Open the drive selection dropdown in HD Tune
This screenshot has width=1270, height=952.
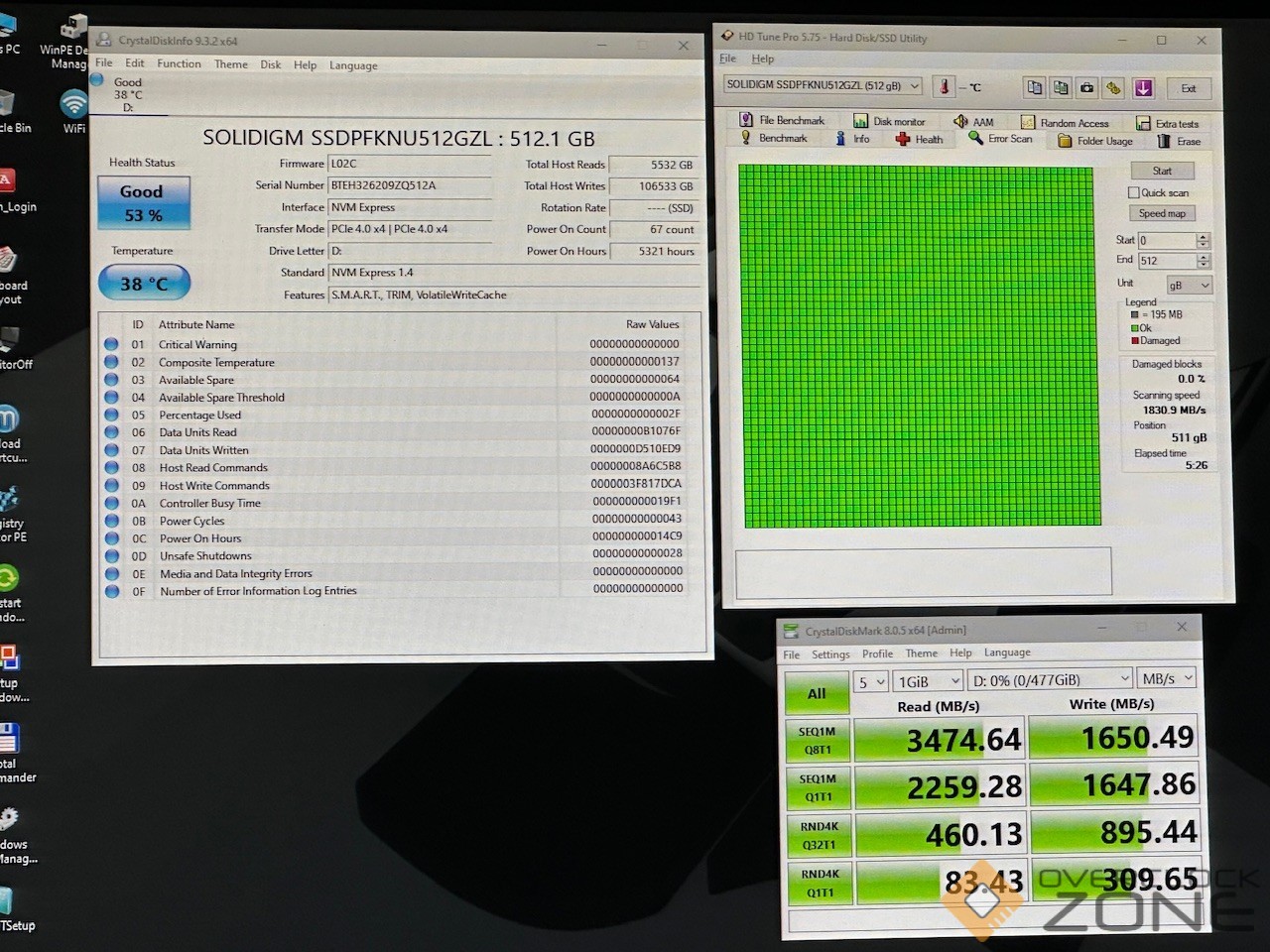click(x=823, y=85)
